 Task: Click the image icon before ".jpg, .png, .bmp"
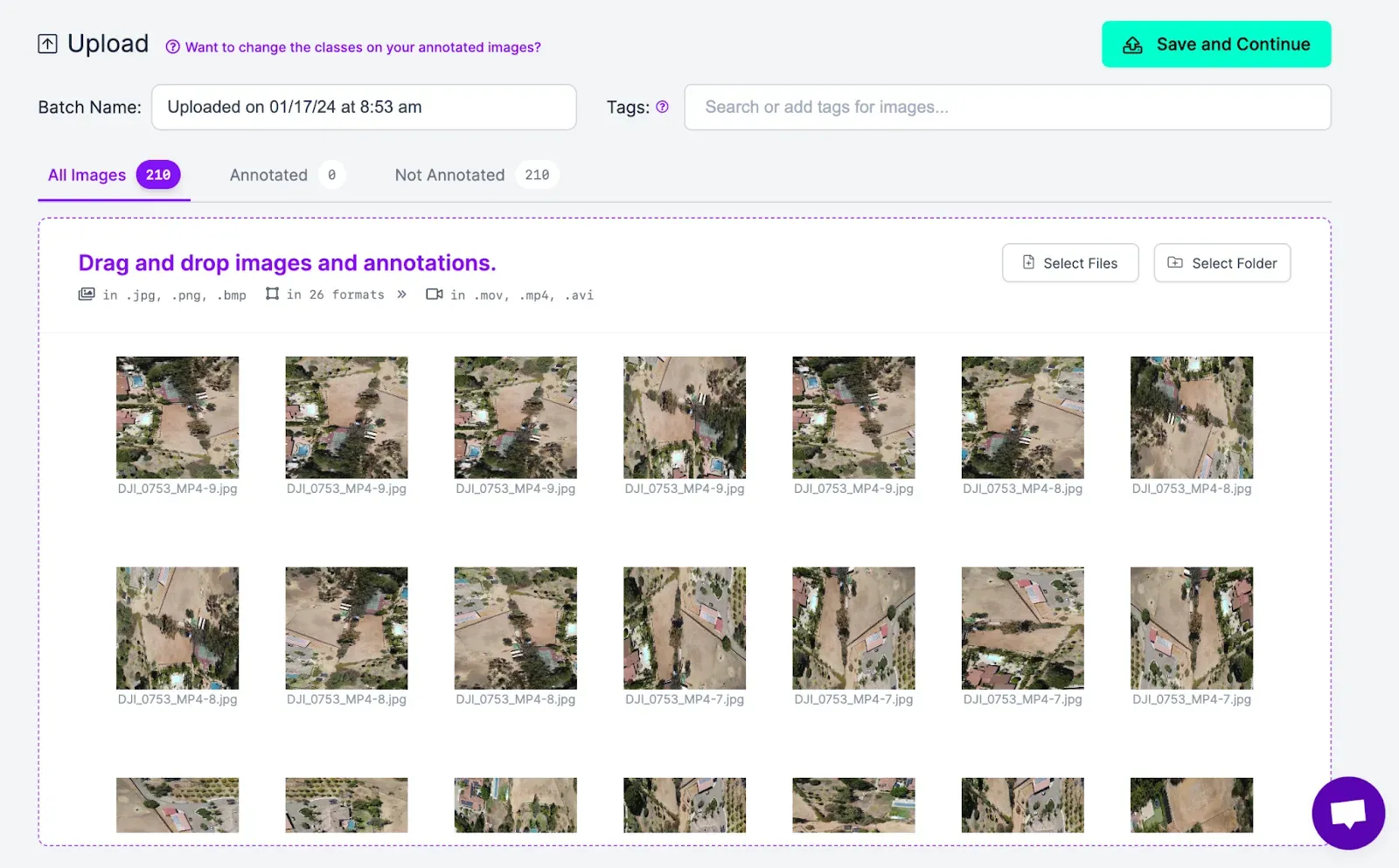click(87, 295)
